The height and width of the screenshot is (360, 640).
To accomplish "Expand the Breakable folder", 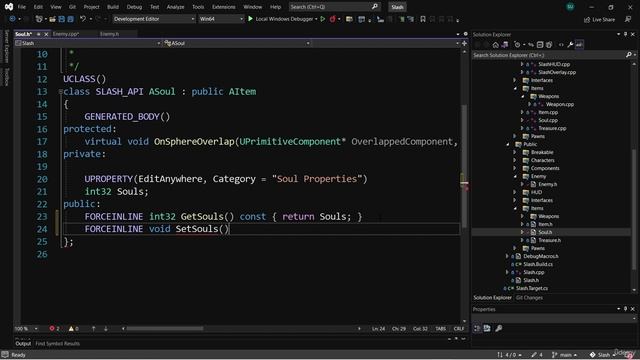I will click(515, 152).
